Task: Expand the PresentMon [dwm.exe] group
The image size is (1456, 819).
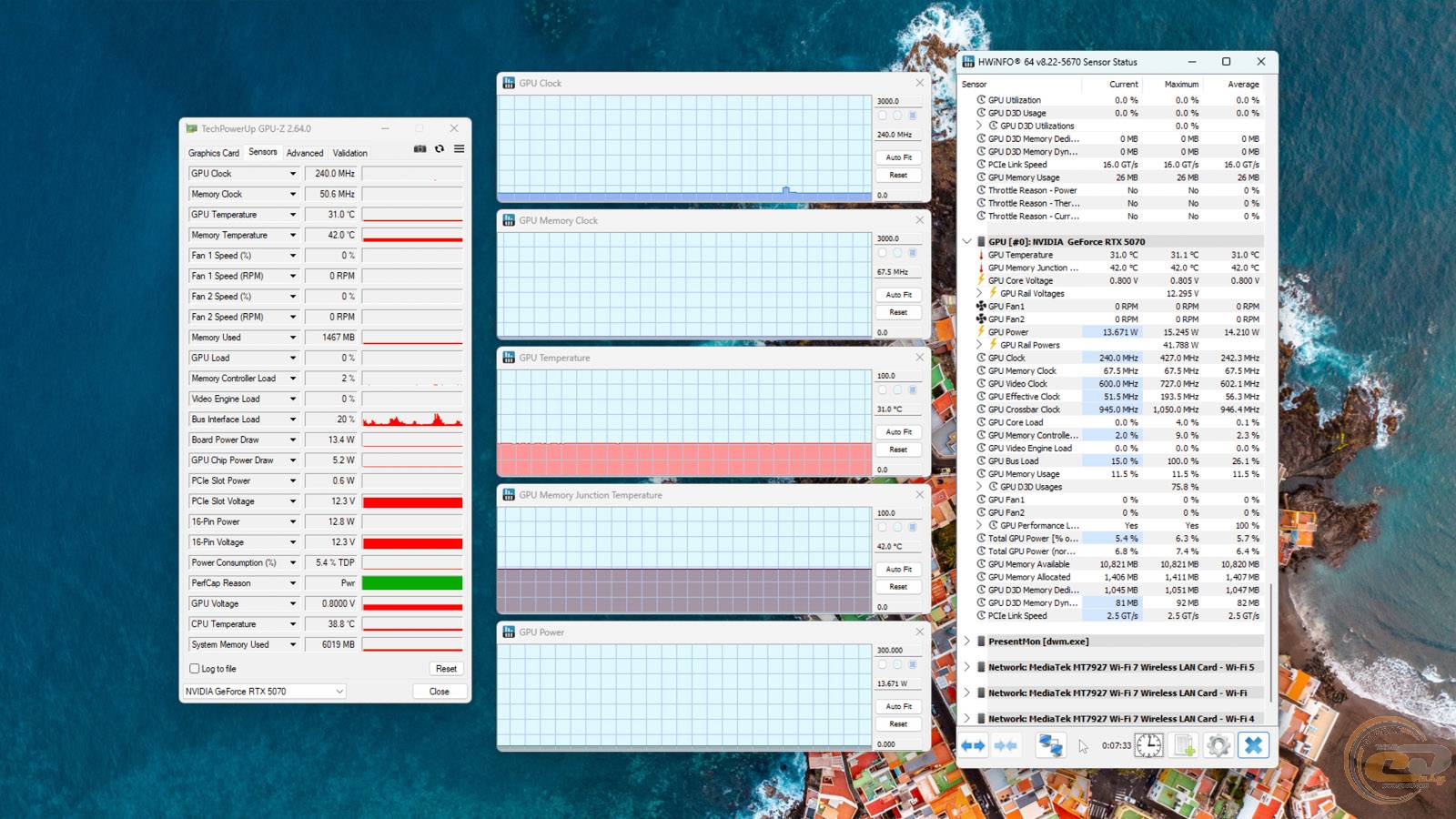Action: (966, 642)
